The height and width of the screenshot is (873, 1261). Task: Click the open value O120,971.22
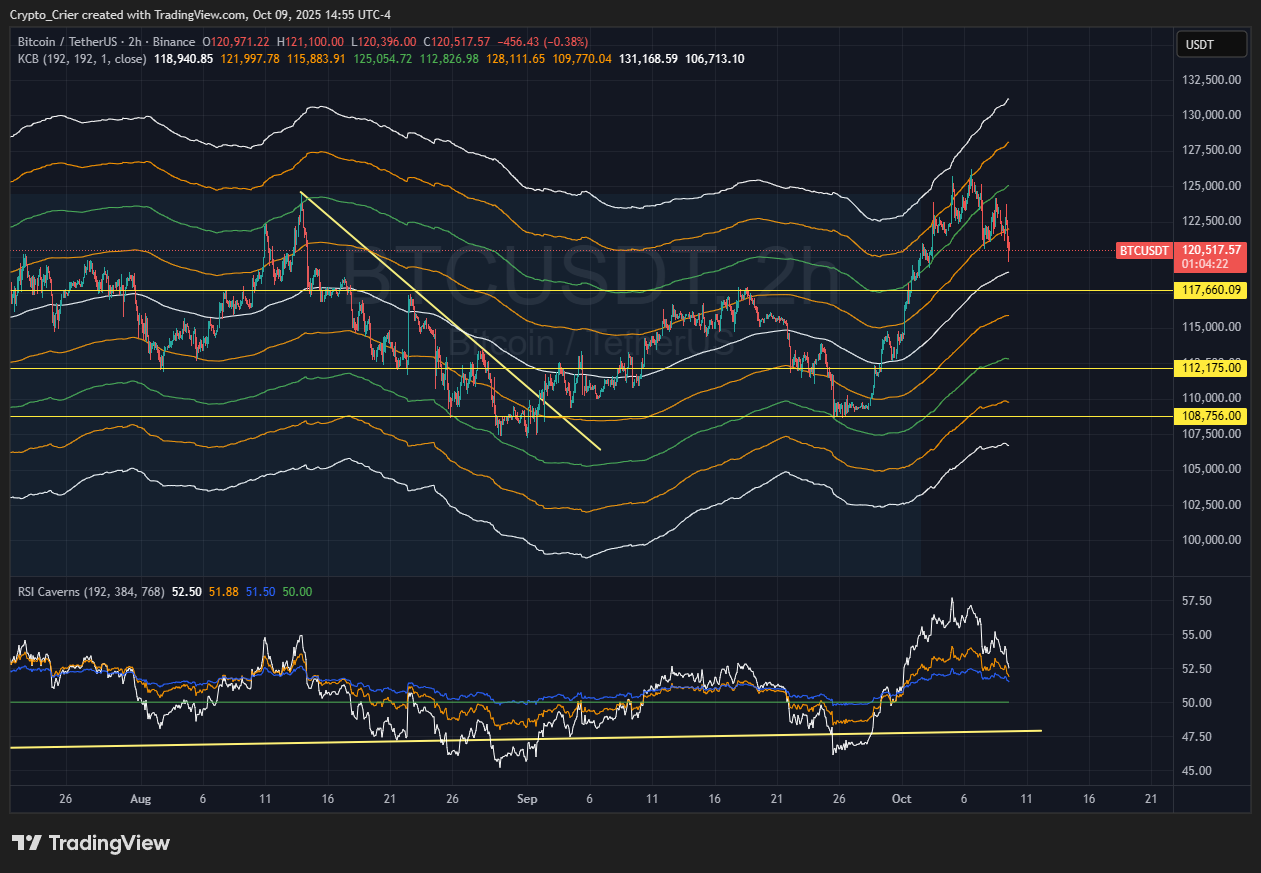pos(237,42)
